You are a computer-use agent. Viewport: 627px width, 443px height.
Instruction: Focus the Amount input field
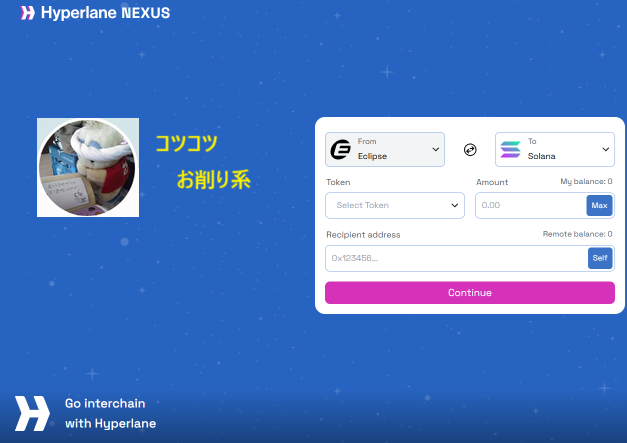pyautogui.click(x=531, y=206)
